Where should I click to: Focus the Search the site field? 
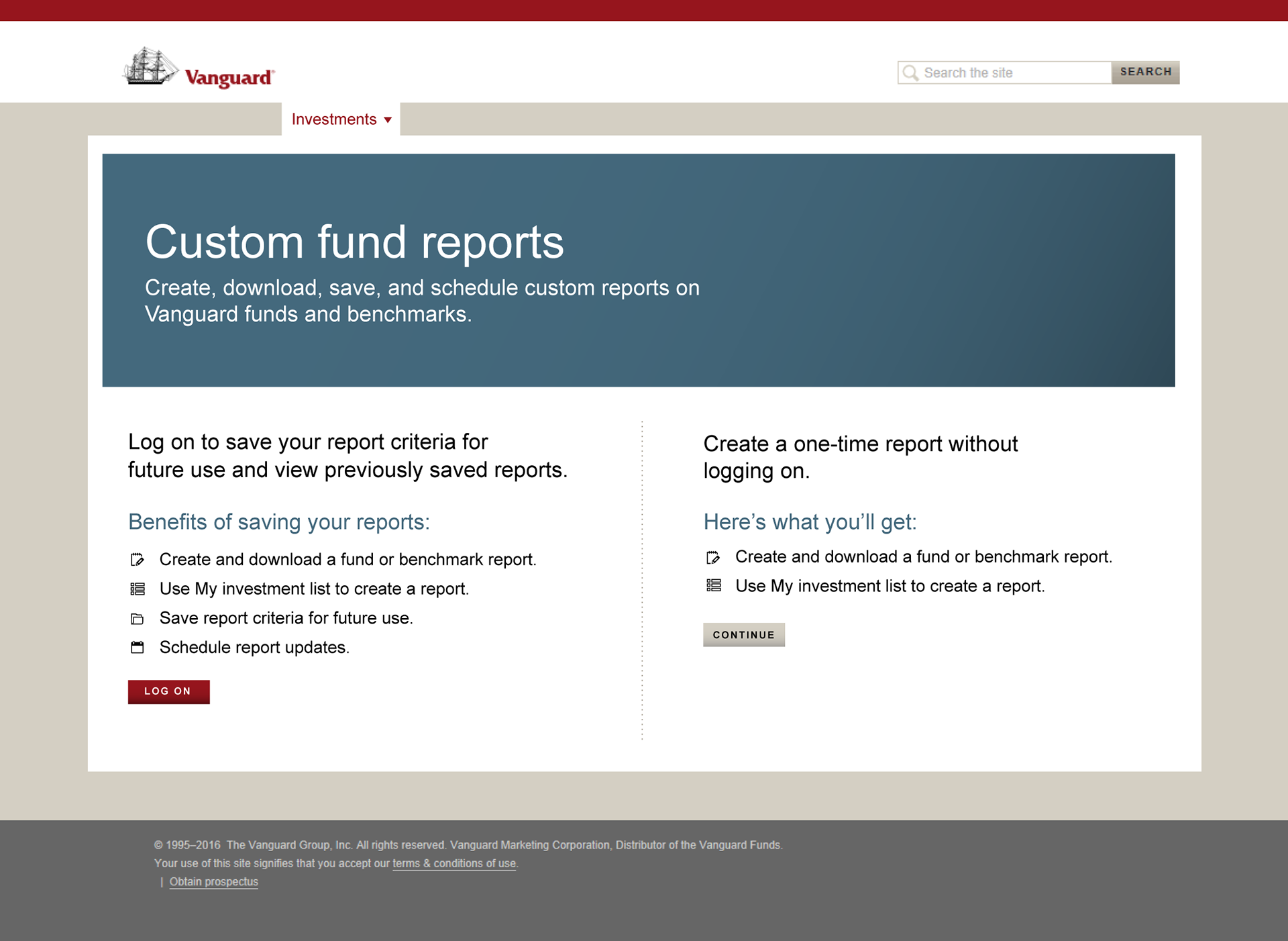[1005, 72]
